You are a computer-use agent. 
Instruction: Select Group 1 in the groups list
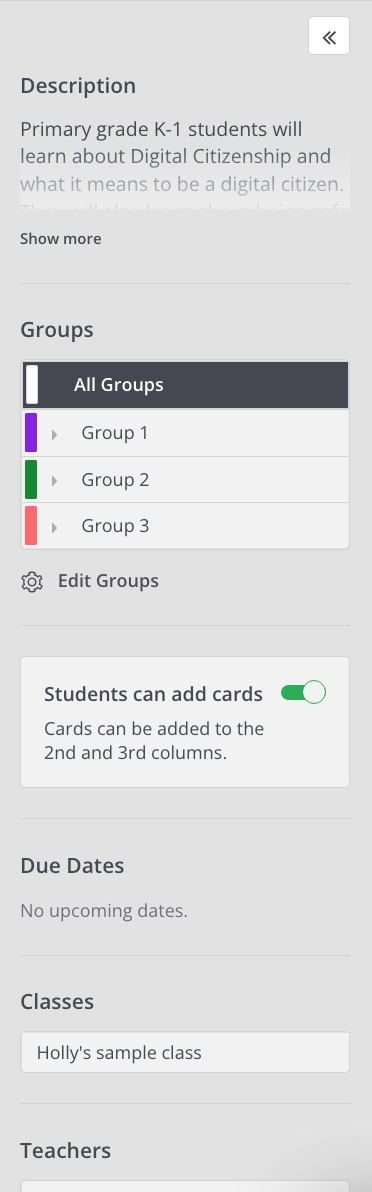(186, 433)
